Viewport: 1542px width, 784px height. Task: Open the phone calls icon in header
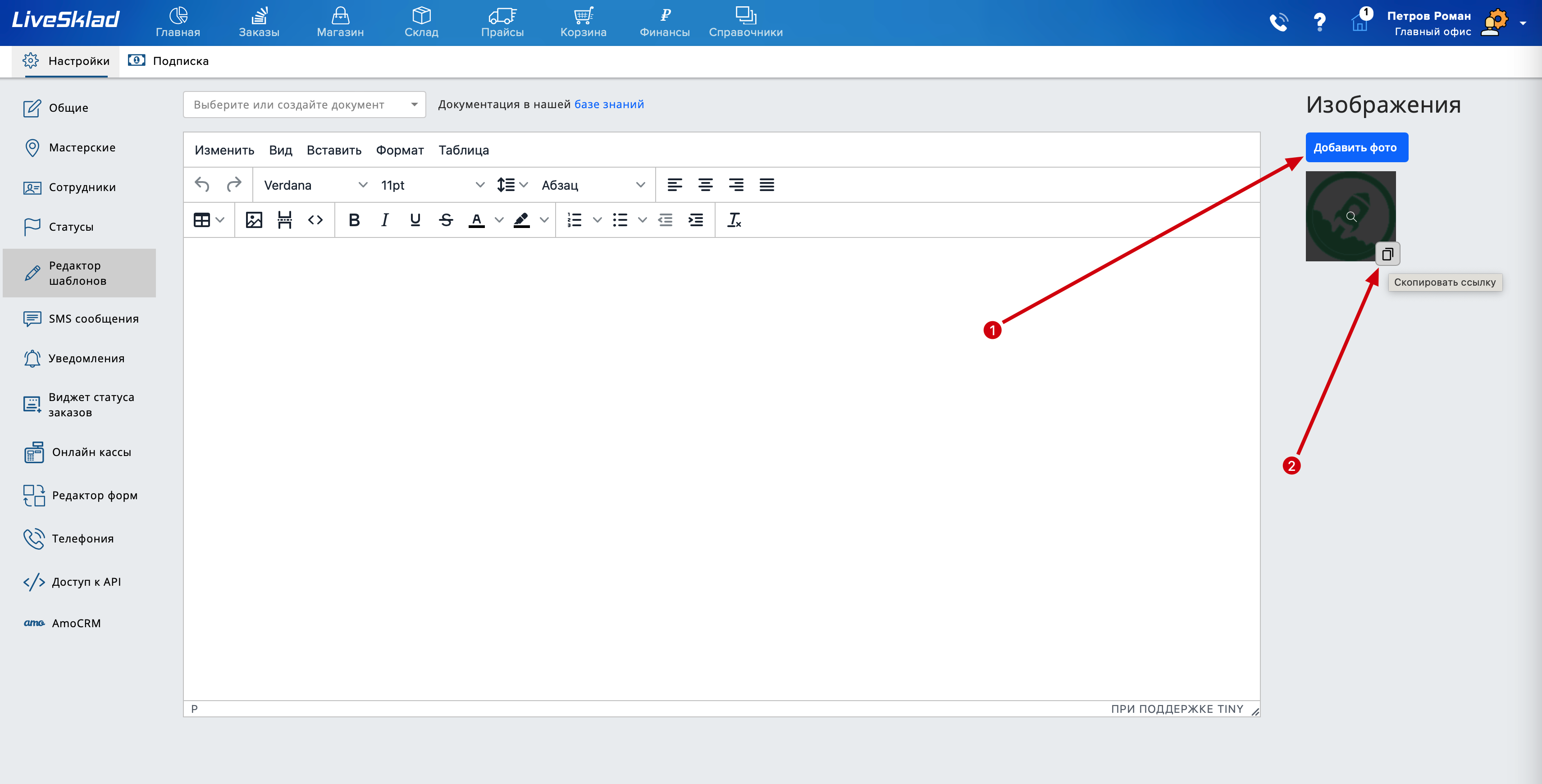1278,23
